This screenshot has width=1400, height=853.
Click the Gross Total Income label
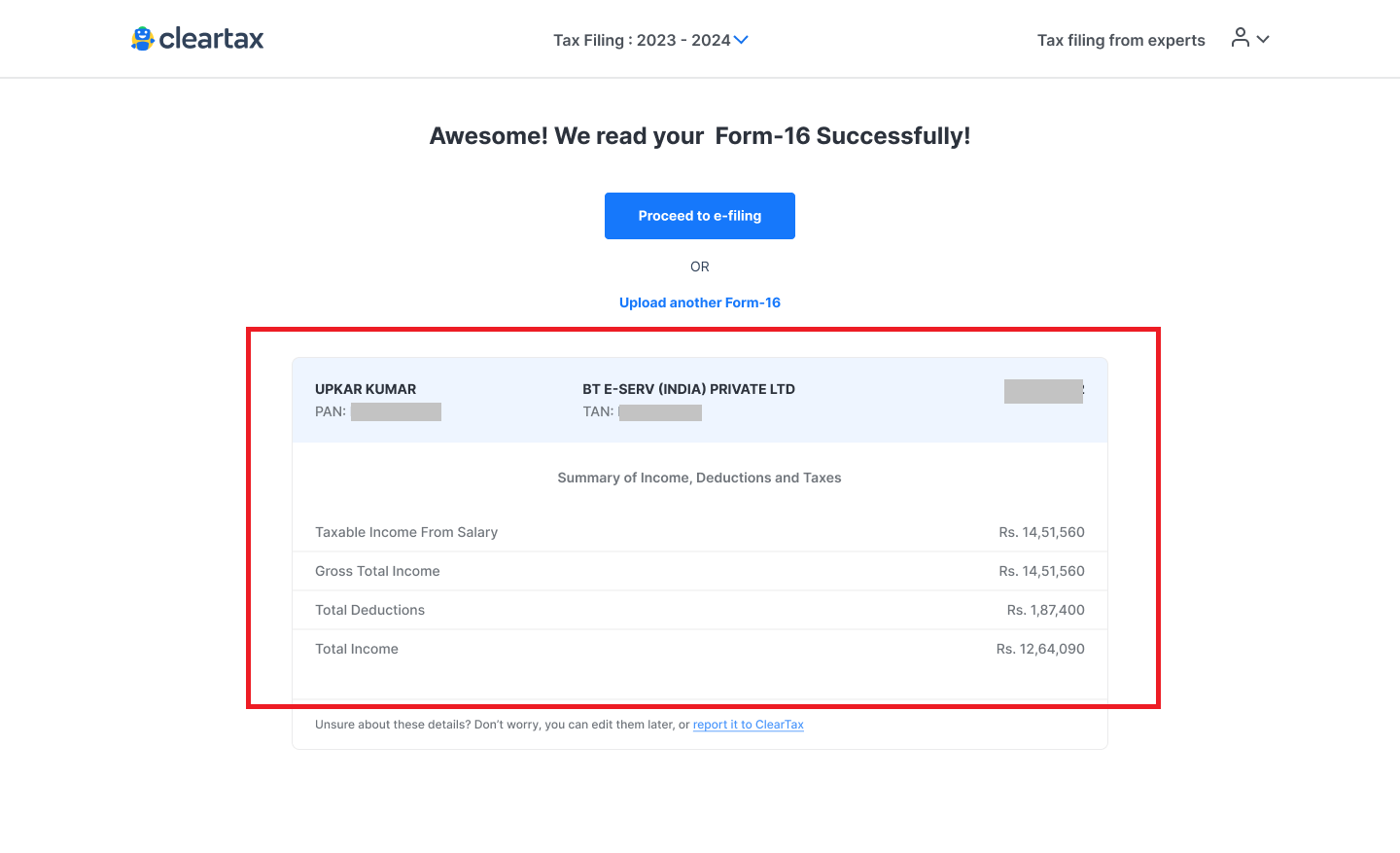(x=377, y=571)
